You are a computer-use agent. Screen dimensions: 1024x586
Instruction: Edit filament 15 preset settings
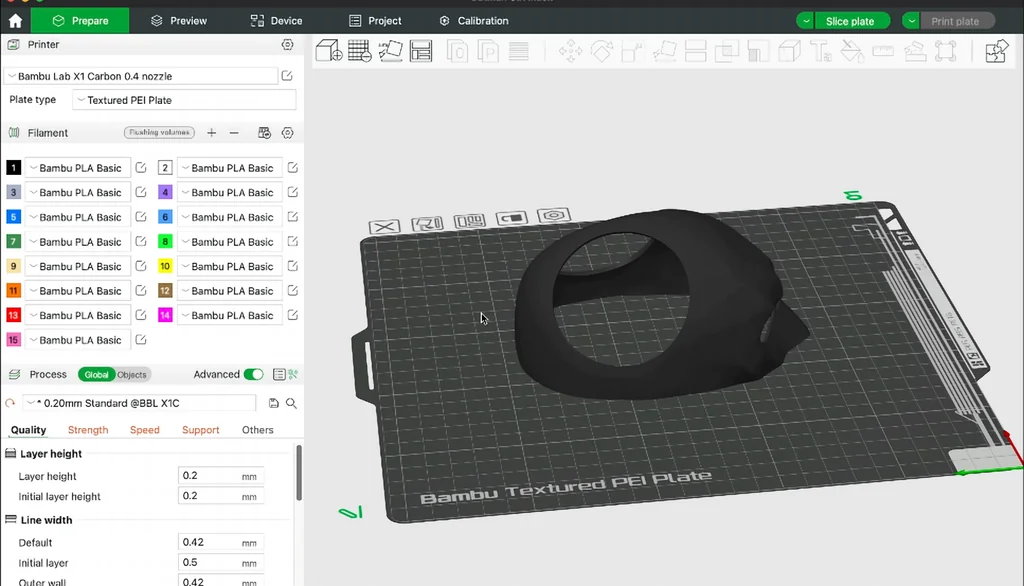pyautogui.click(x=140, y=340)
